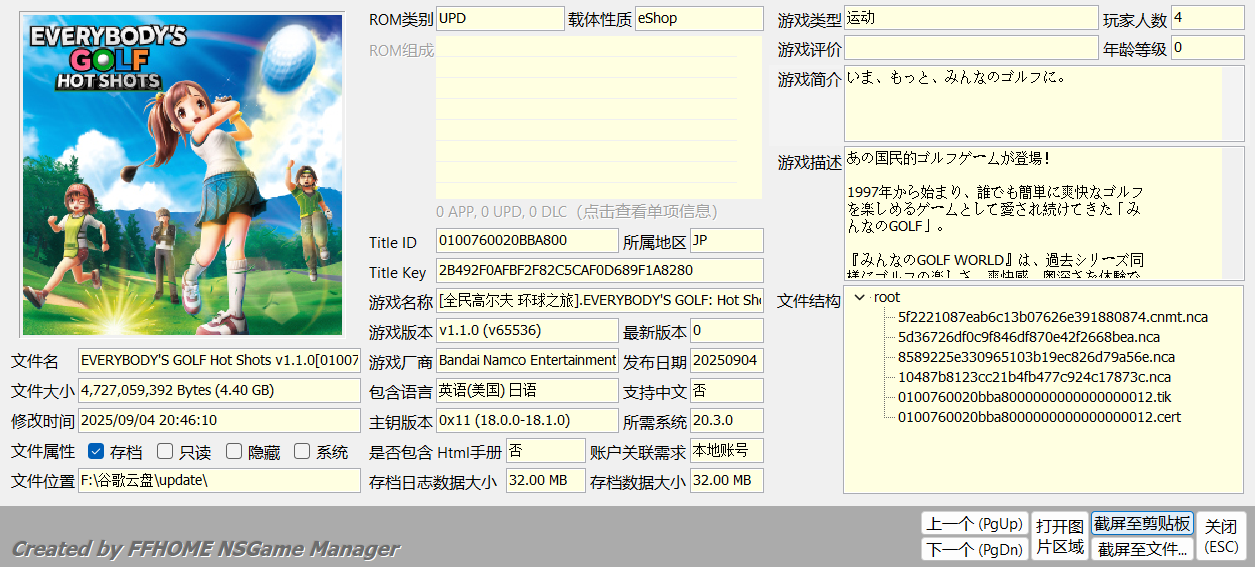The width and height of the screenshot is (1255, 567).
Task: Go to previous item with 上一个 button
Action: tap(973, 524)
